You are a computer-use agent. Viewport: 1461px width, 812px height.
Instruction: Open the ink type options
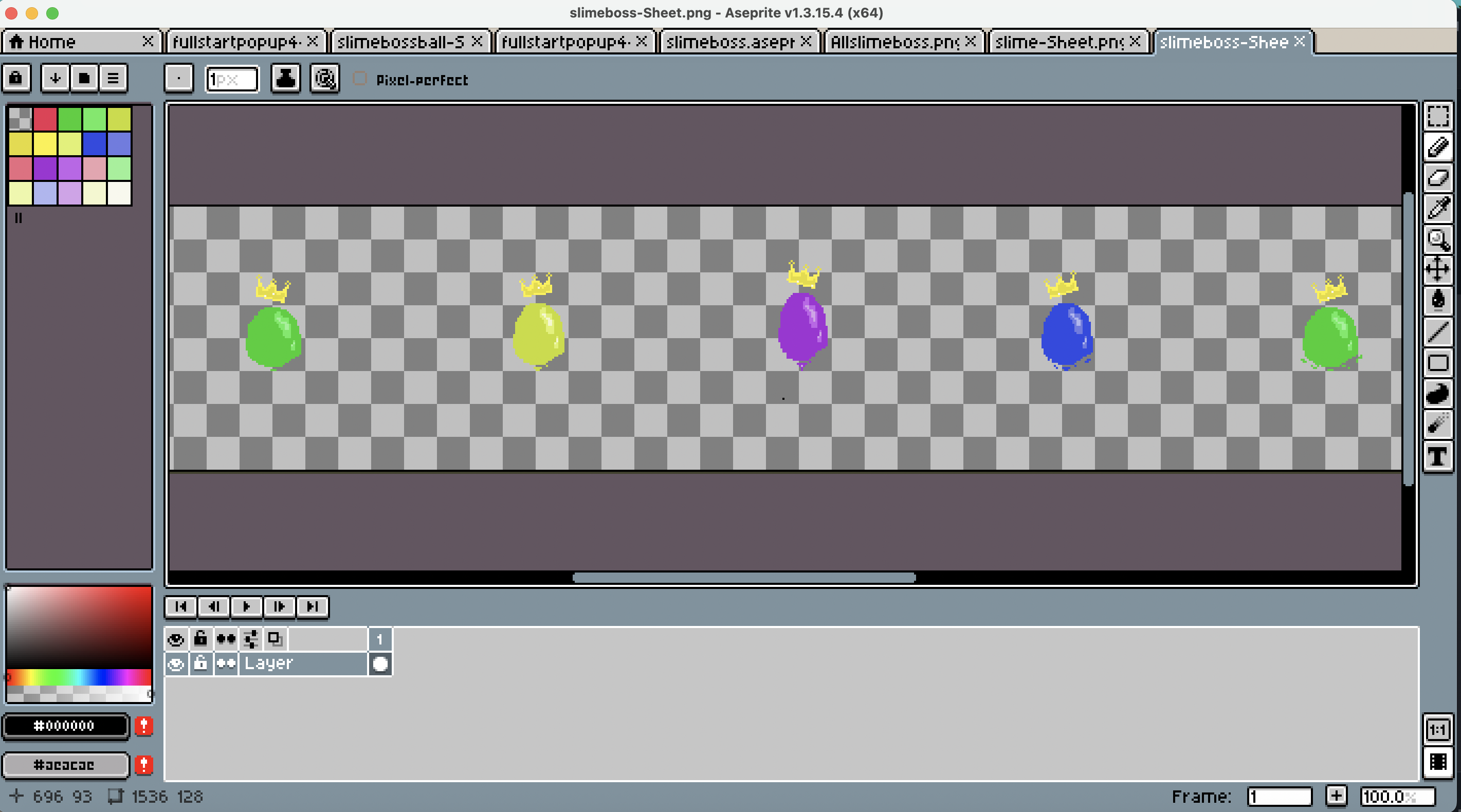point(285,78)
